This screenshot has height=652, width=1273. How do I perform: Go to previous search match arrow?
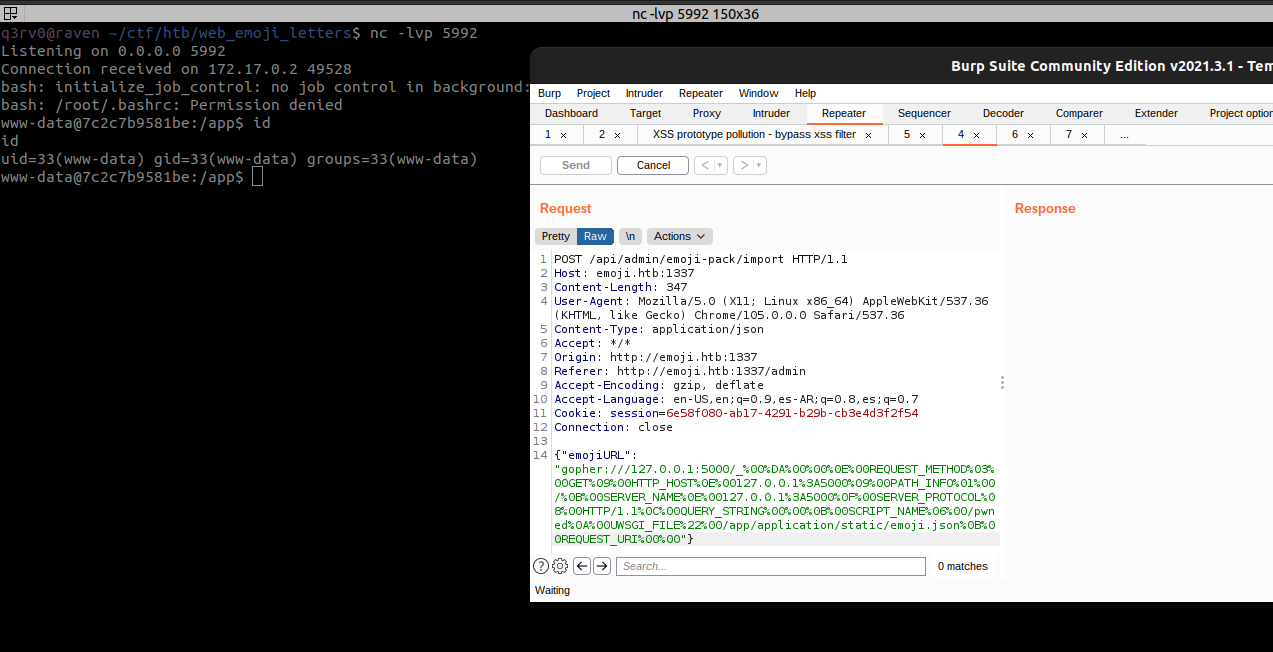581,566
